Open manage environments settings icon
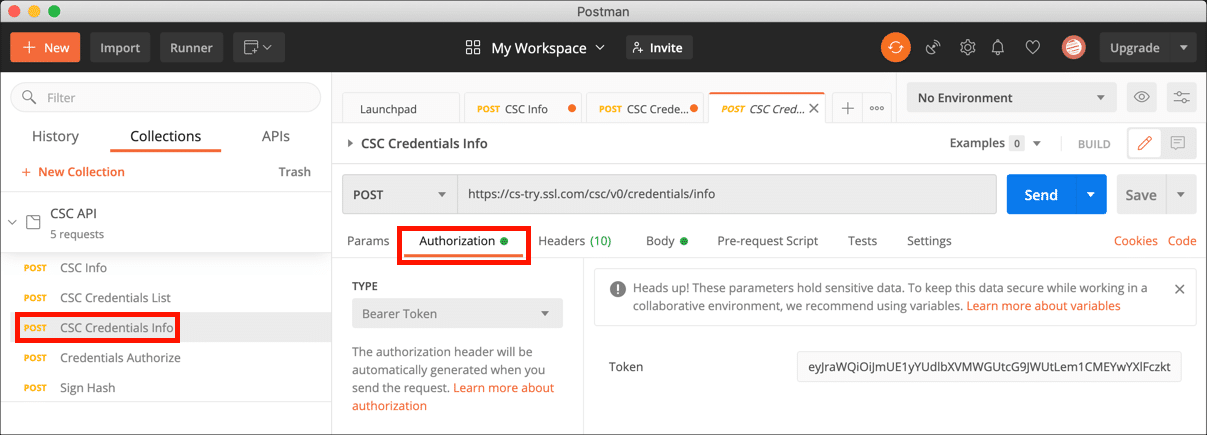1207x435 pixels. pyautogui.click(x=1181, y=98)
